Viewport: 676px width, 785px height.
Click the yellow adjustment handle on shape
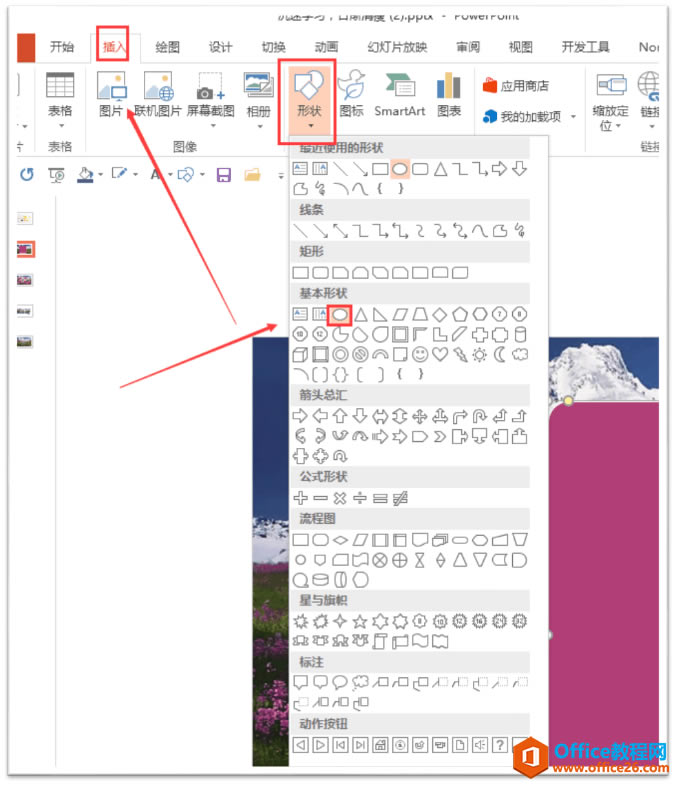pyautogui.click(x=568, y=401)
